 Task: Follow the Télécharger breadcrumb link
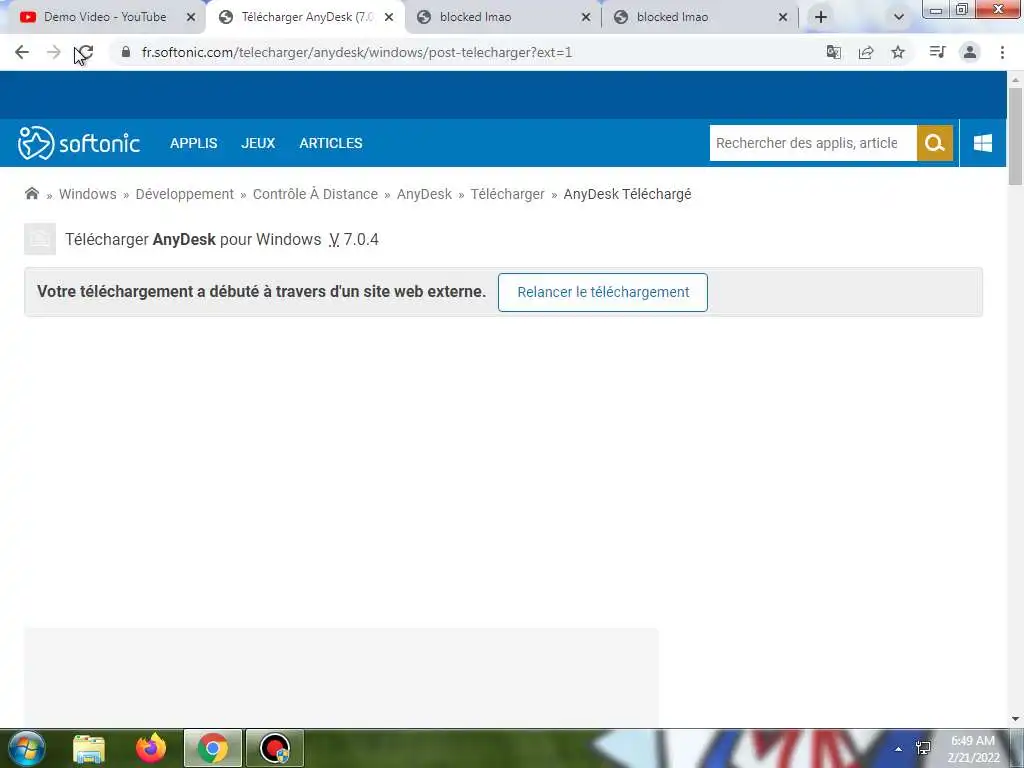(507, 194)
